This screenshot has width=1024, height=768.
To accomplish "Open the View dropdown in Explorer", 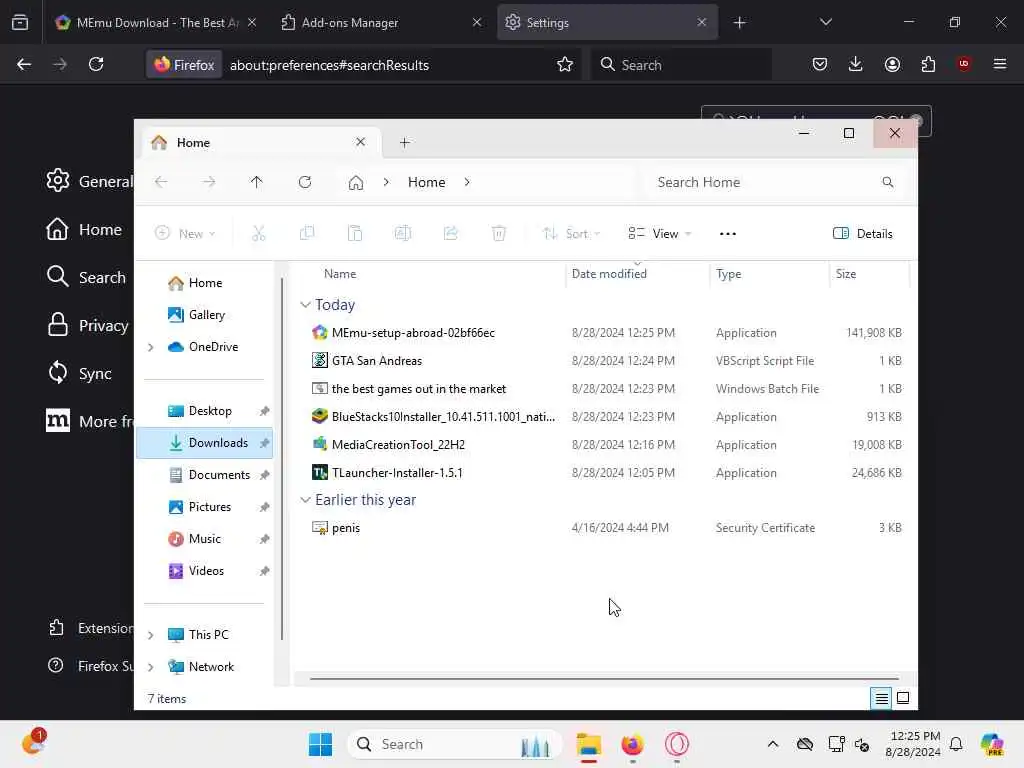I will pyautogui.click(x=660, y=234).
